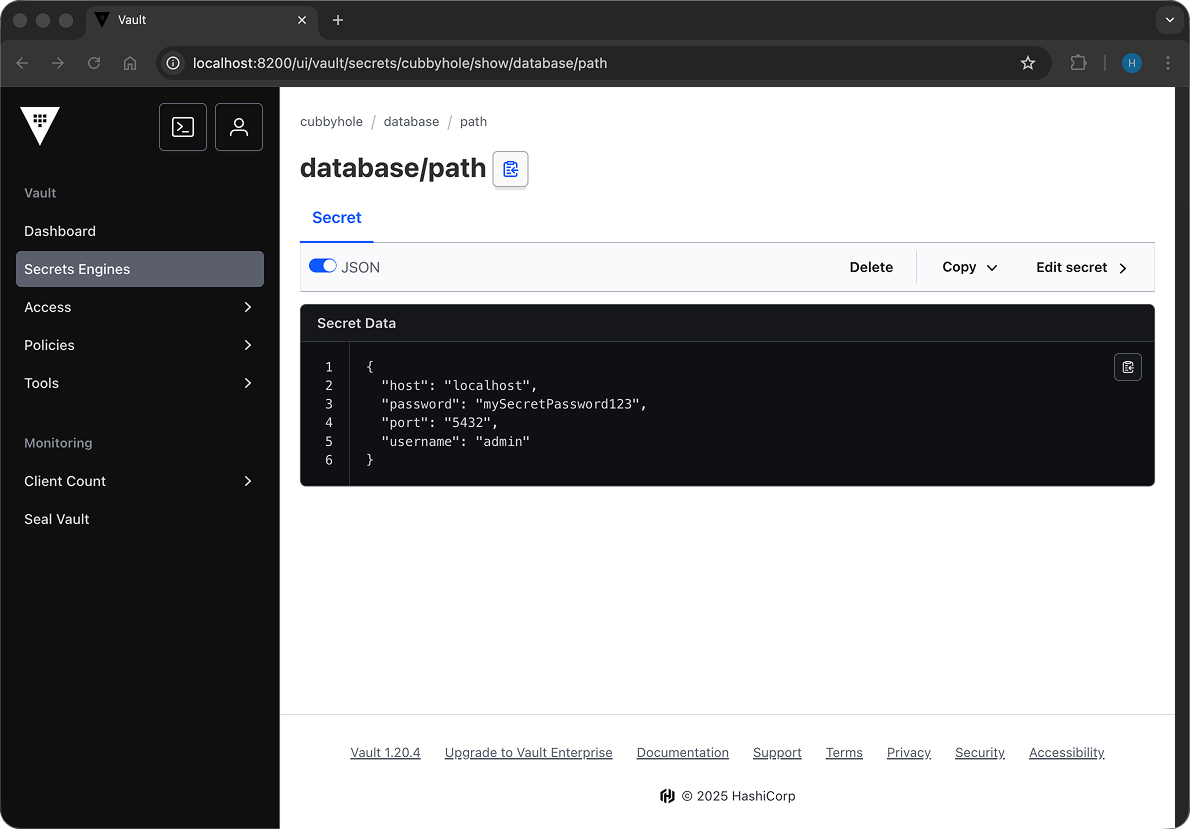The height and width of the screenshot is (829, 1190).
Task: Click Edit secret button
Action: tap(1081, 267)
